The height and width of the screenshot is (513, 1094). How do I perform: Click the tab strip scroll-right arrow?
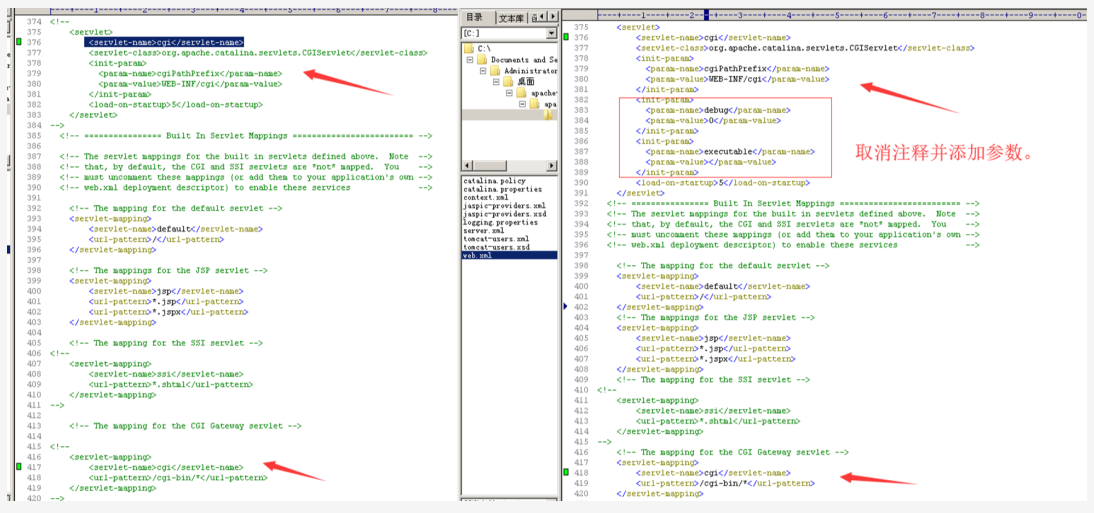click(x=554, y=17)
